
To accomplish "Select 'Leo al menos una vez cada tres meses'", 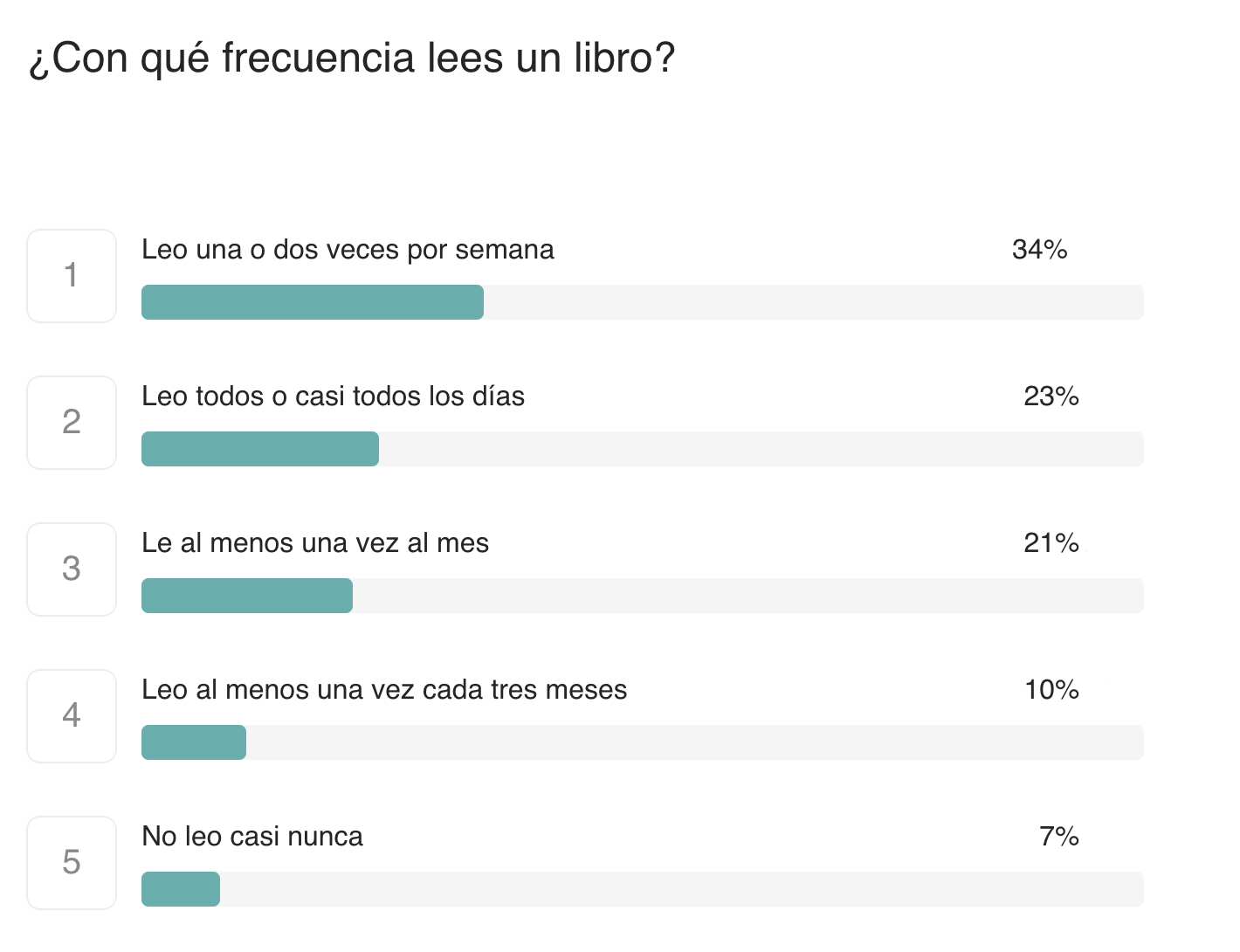I will [x=384, y=690].
